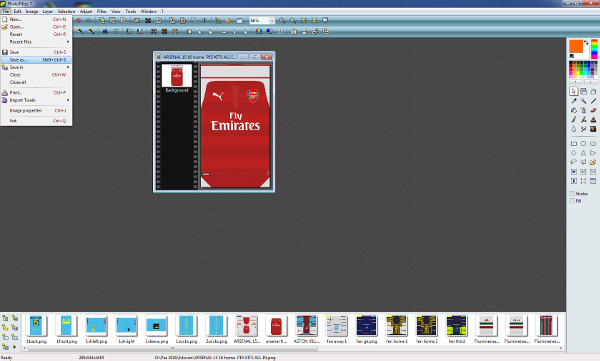Select the Spray tool
This screenshot has width=600, height=361.
(583, 110)
